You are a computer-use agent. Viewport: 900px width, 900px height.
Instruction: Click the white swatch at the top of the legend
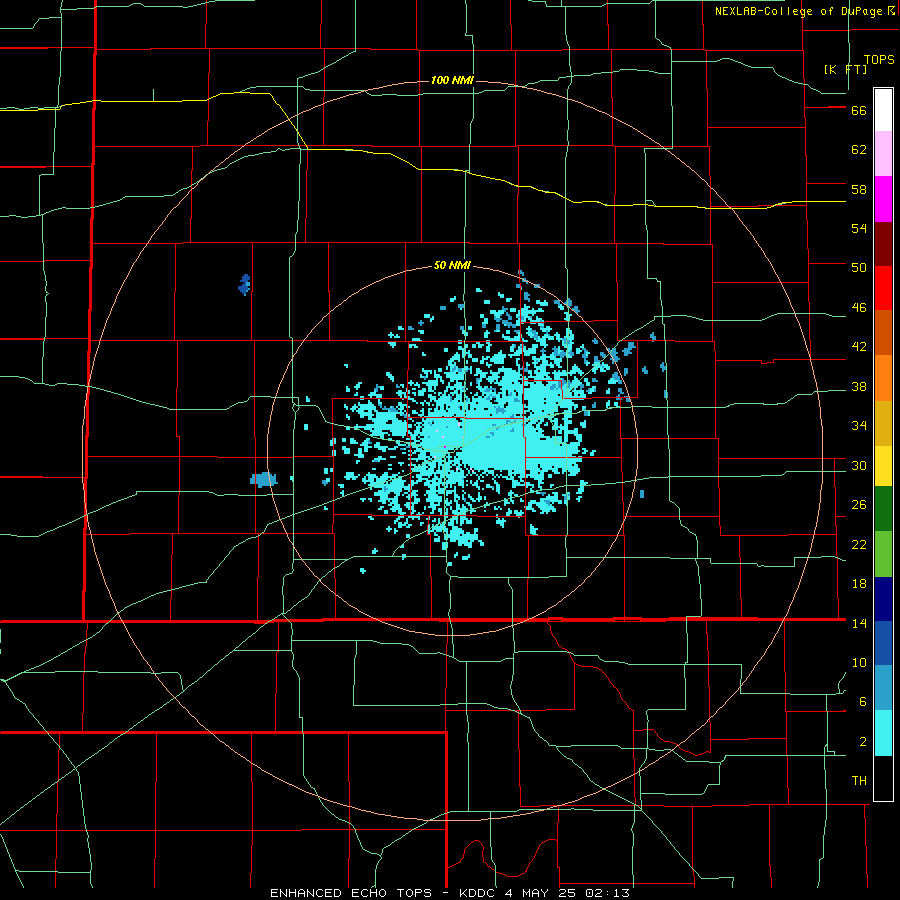[x=883, y=110]
